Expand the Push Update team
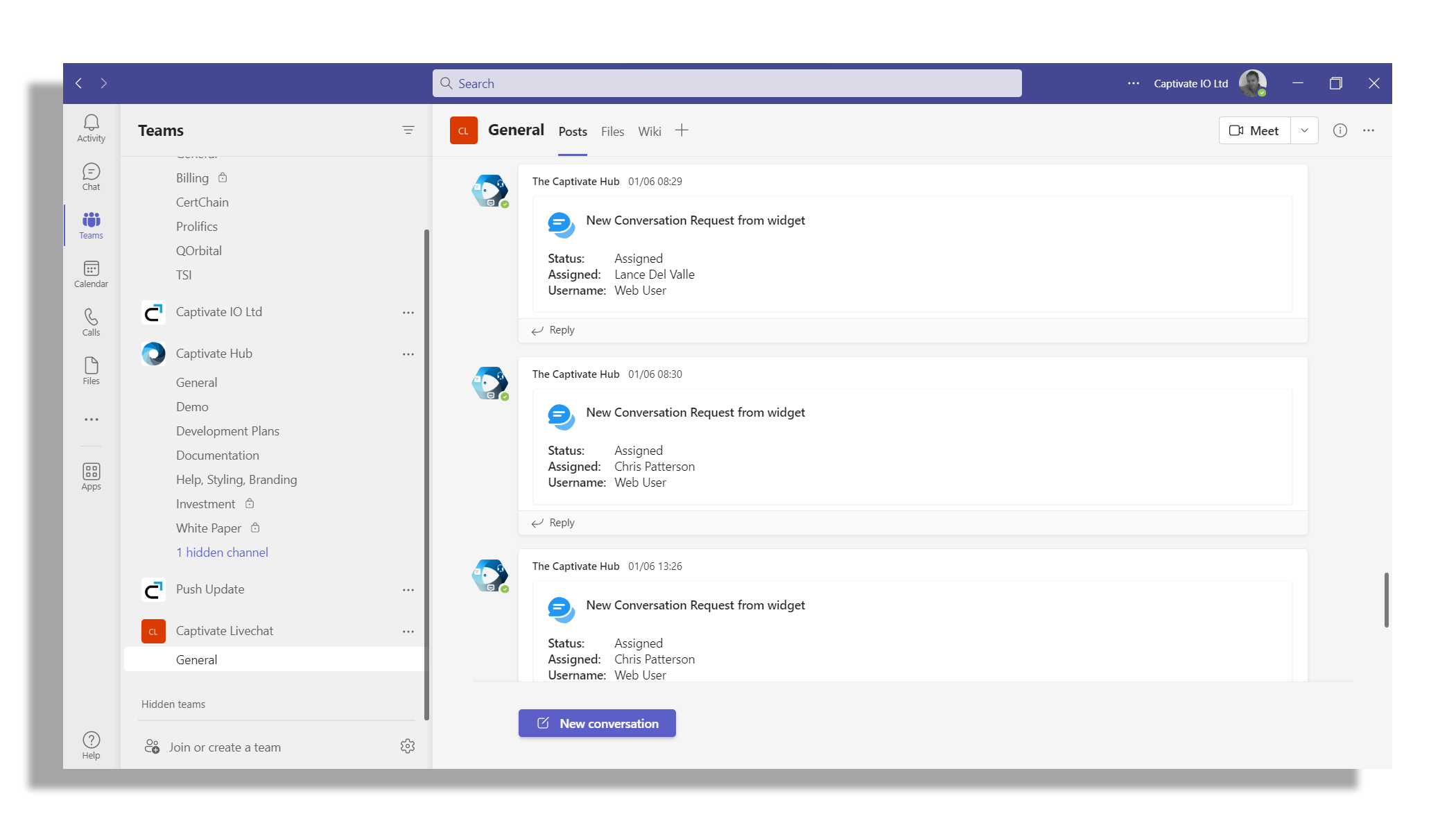 tap(210, 589)
